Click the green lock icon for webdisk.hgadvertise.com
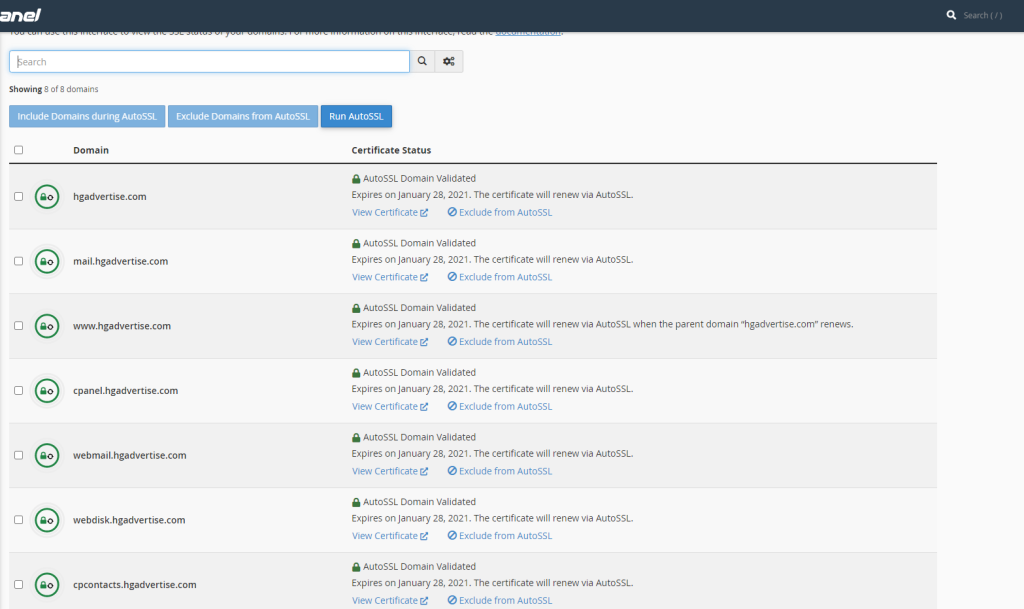Image resolution: width=1024 pixels, height=609 pixels. [x=46, y=520]
